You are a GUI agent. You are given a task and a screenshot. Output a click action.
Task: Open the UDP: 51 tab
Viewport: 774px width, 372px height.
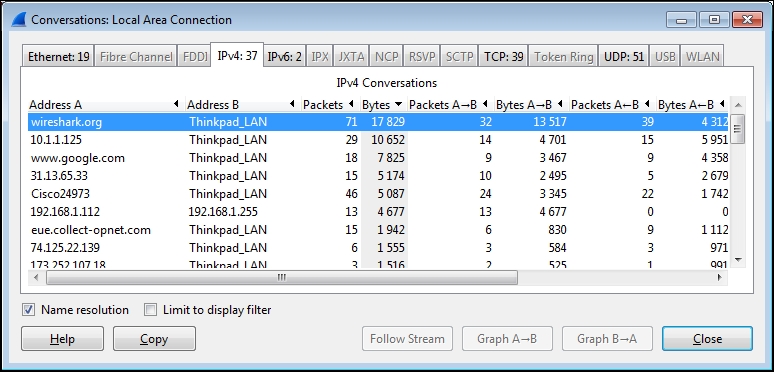click(x=624, y=57)
